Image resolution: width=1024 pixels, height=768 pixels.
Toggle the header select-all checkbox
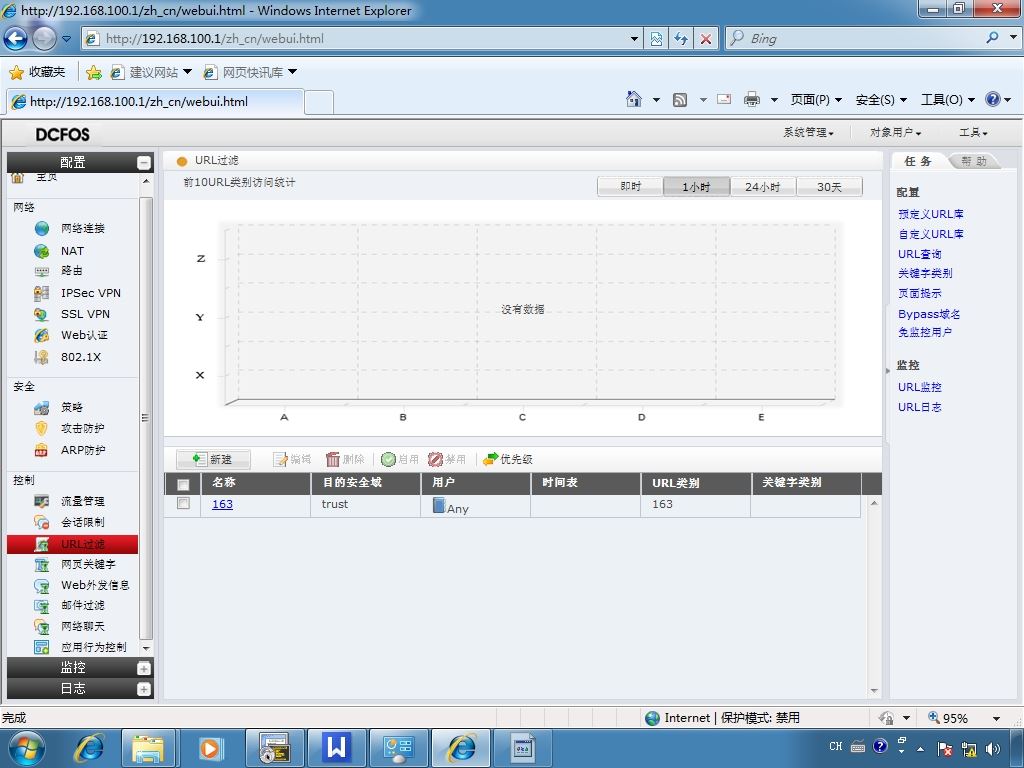click(x=184, y=484)
